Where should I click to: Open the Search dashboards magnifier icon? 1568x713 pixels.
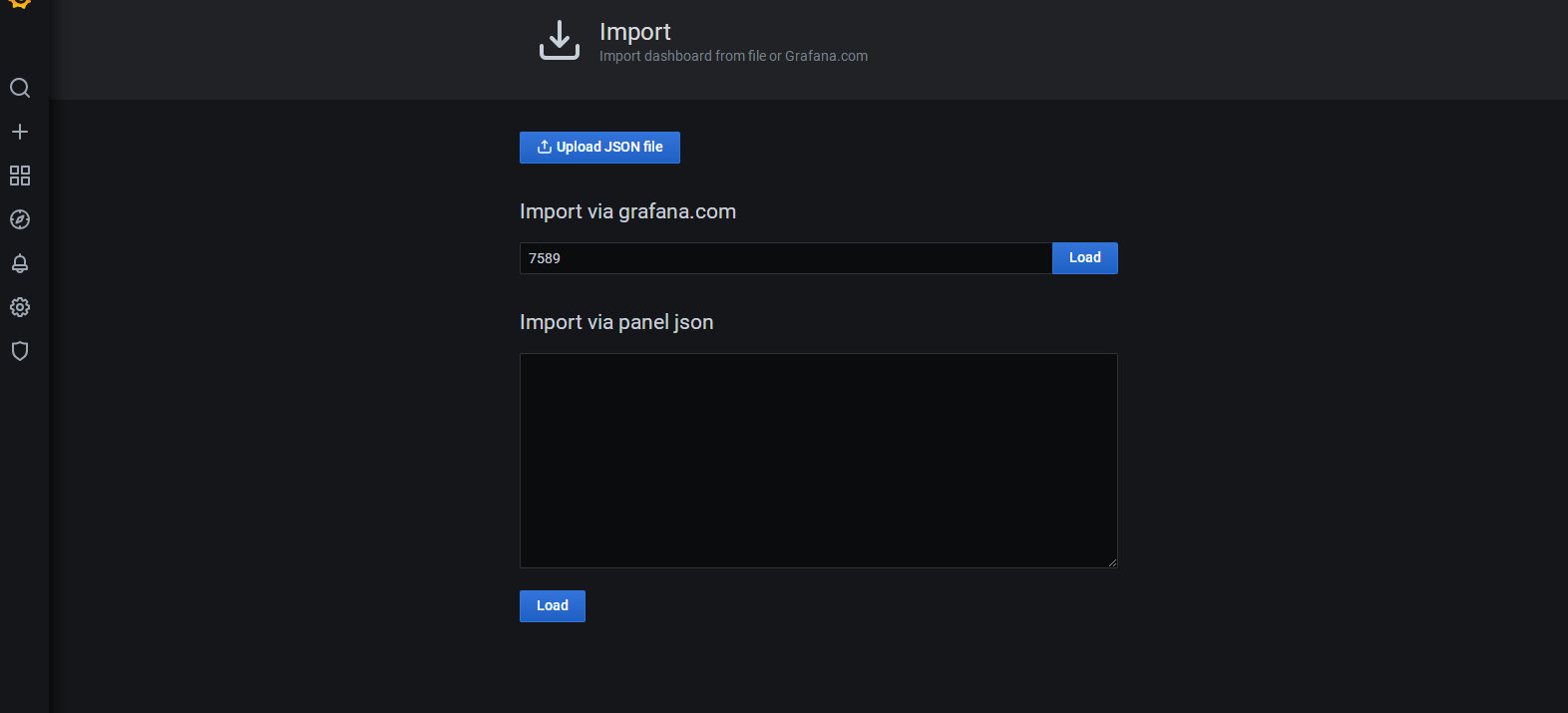point(20,88)
